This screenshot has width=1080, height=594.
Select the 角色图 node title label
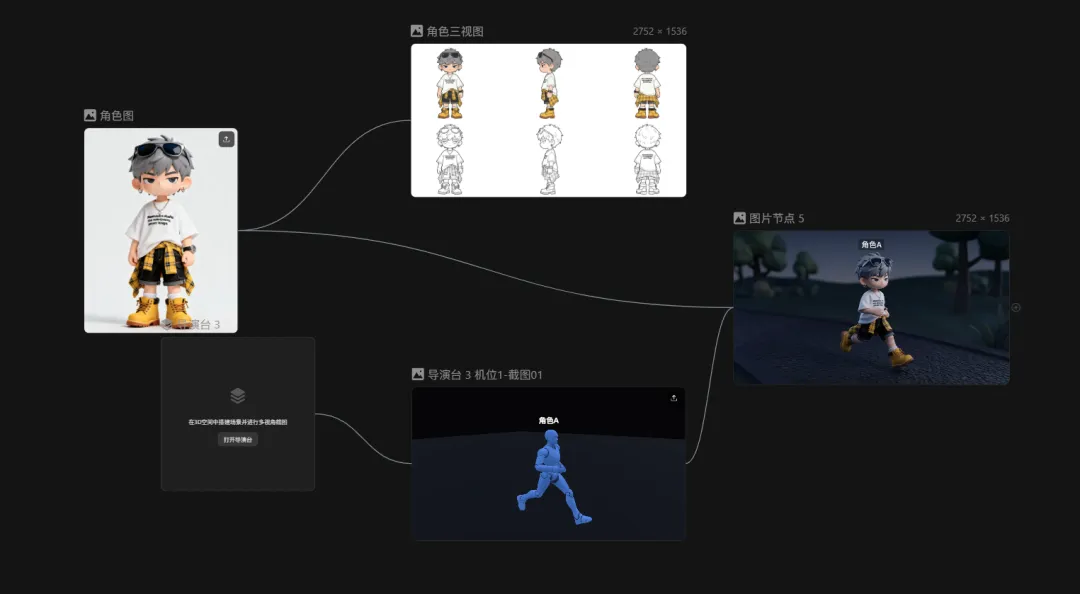click(x=116, y=115)
